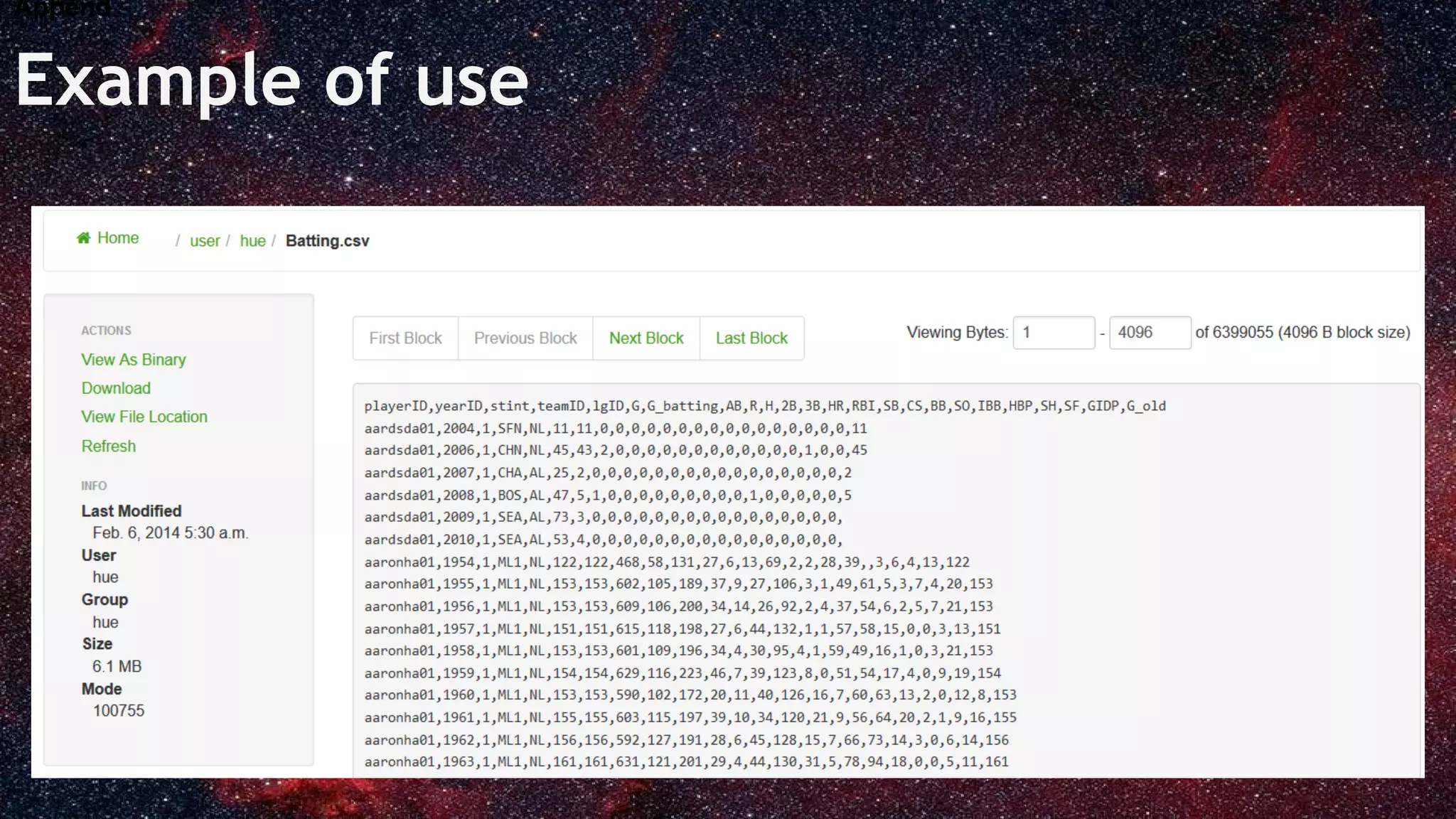Download the Batting.csv file
This screenshot has width=1456, height=819.
pyautogui.click(x=116, y=388)
